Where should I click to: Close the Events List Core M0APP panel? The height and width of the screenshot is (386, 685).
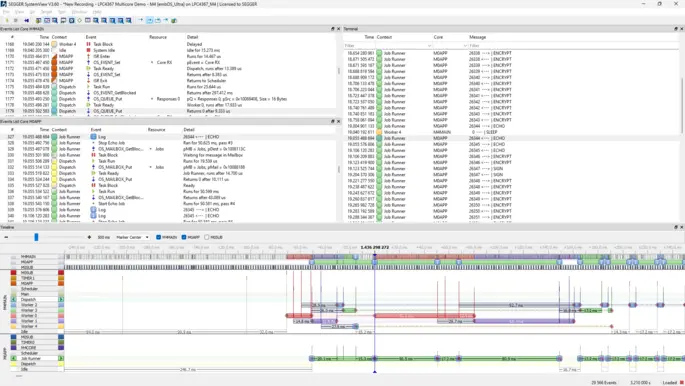pyautogui.click(x=338, y=121)
